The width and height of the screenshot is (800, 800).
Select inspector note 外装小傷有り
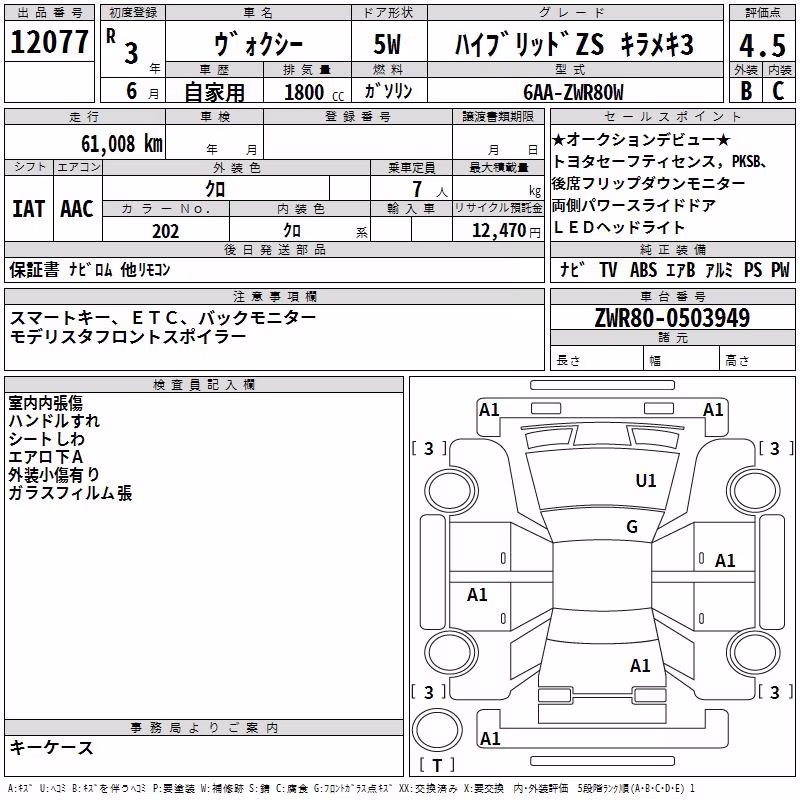[x=54, y=474]
